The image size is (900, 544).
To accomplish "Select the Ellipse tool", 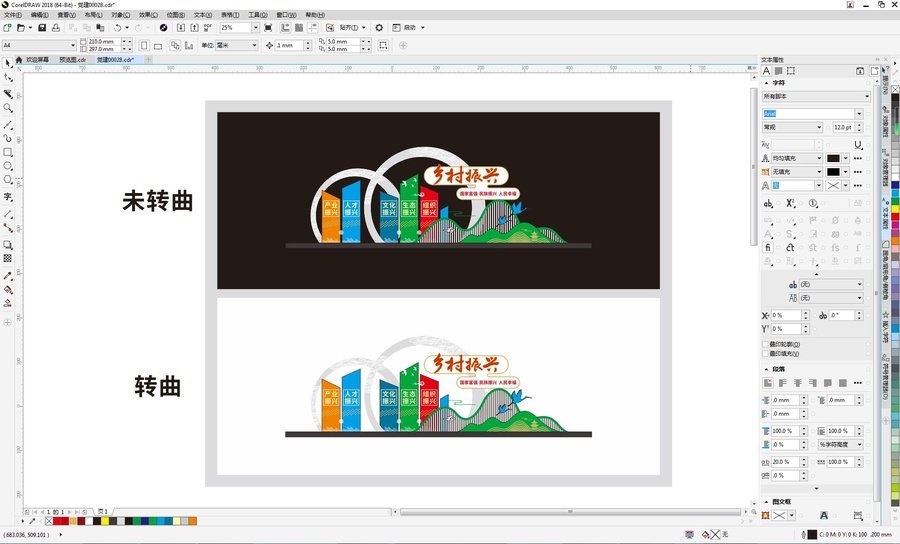I will [7, 166].
